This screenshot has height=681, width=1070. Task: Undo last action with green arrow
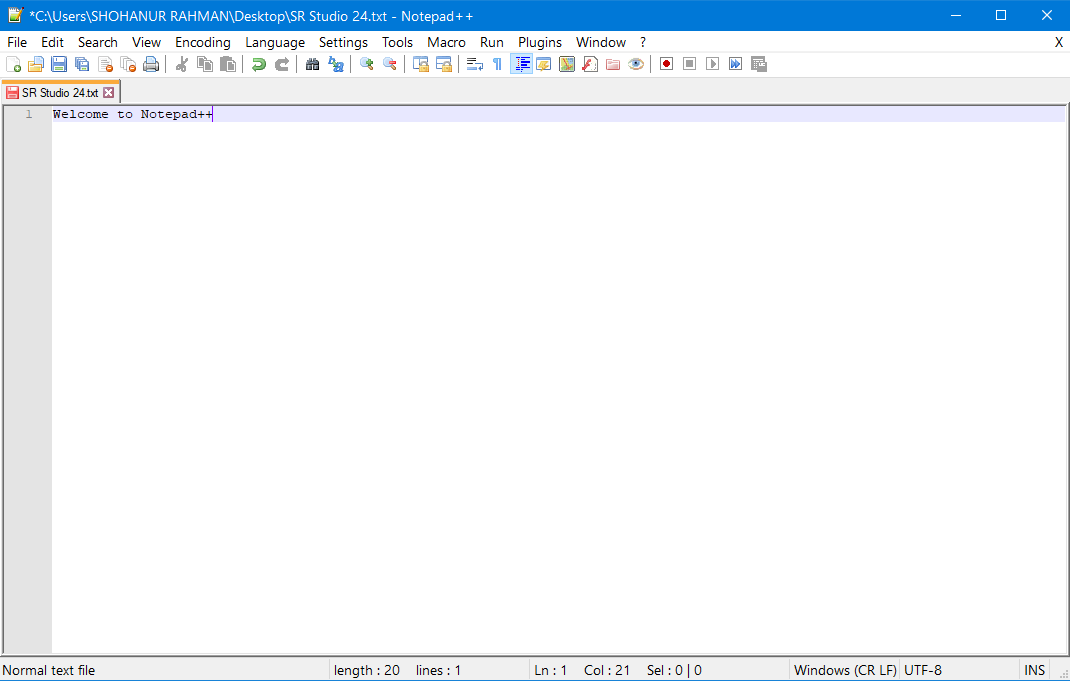point(259,64)
